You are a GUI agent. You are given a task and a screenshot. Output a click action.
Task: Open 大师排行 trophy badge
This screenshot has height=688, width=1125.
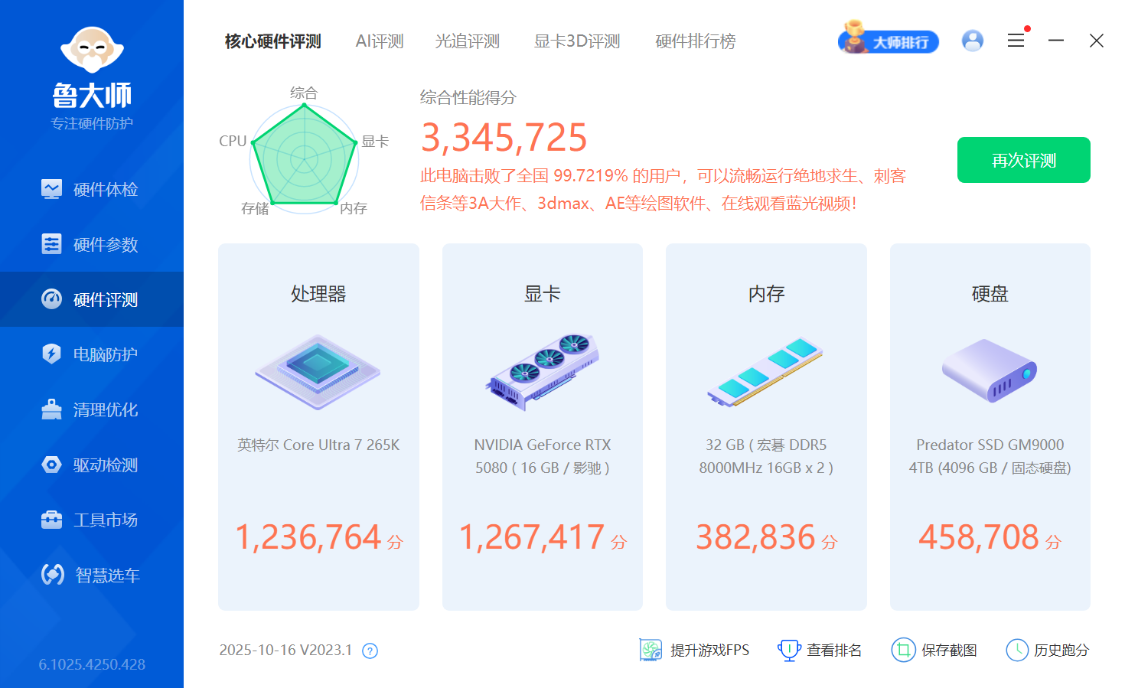888,39
